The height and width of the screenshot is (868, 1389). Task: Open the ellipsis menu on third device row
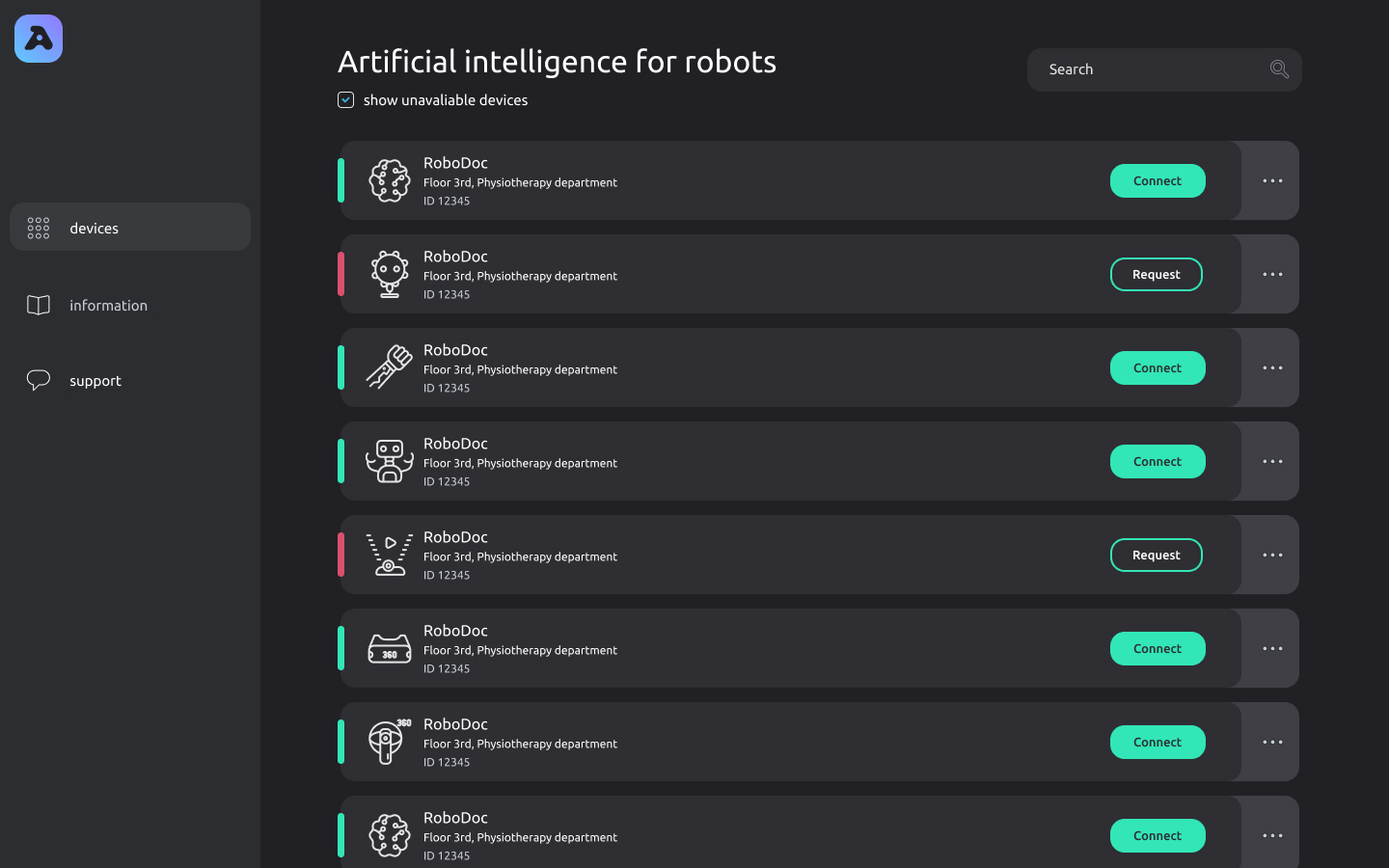click(1272, 367)
